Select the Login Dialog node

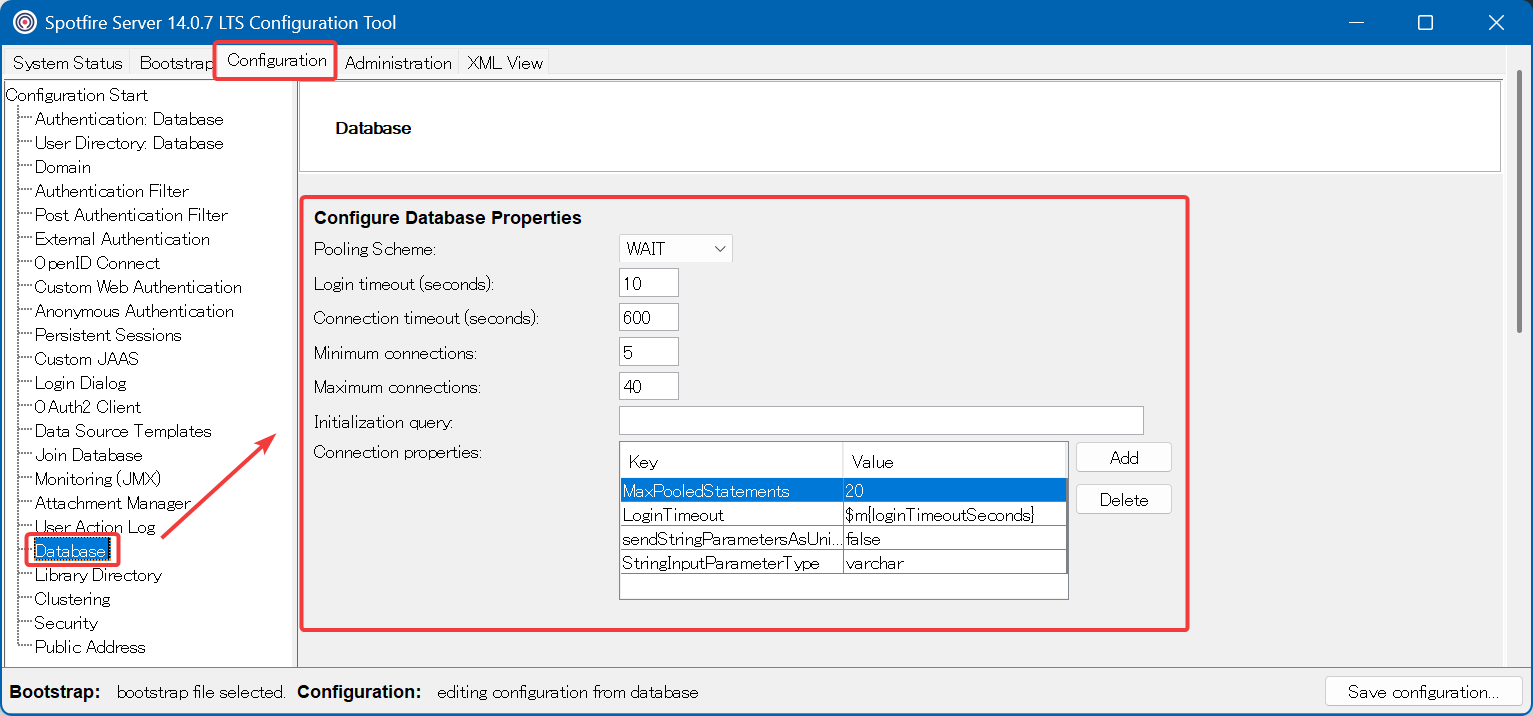(x=81, y=383)
